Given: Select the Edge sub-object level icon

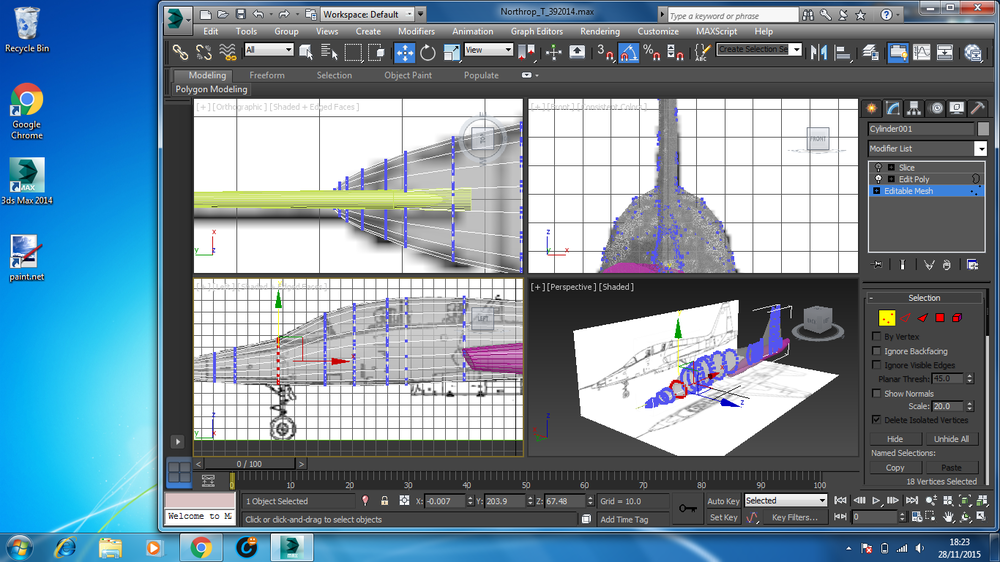Looking at the screenshot, I should [905, 318].
